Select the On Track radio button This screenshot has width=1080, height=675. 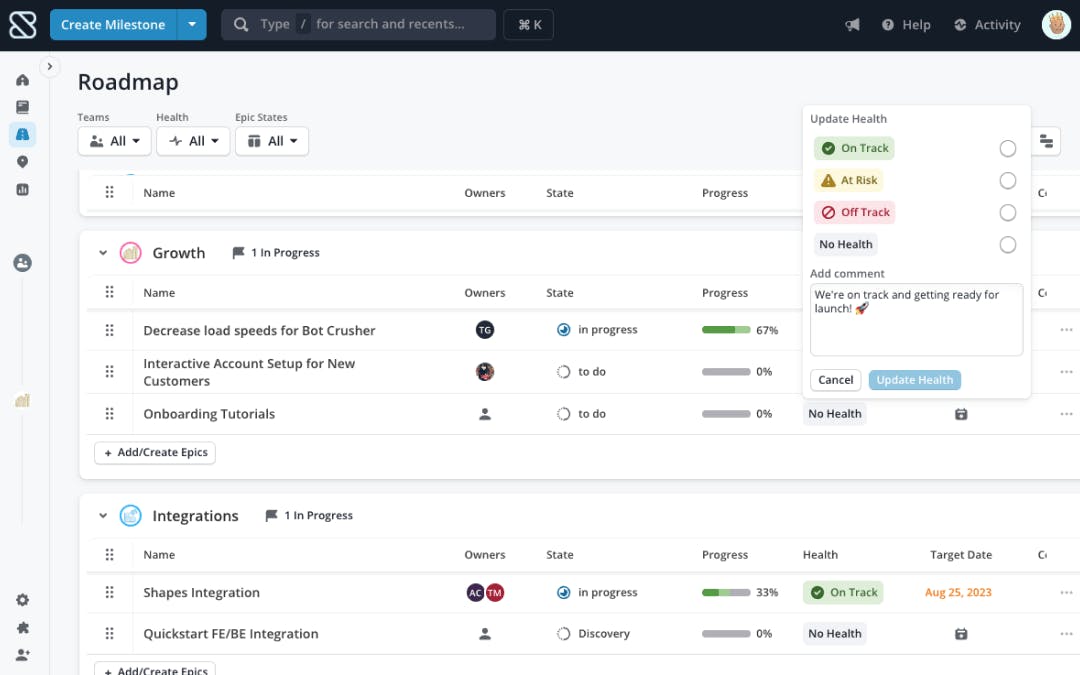click(1007, 148)
